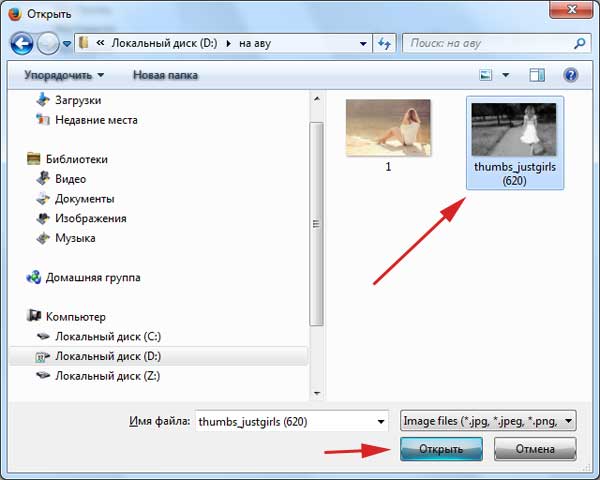This screenshot has width=600, height=480.
Task: Click the search magnifier icon
Action: [x=579, y=44]
